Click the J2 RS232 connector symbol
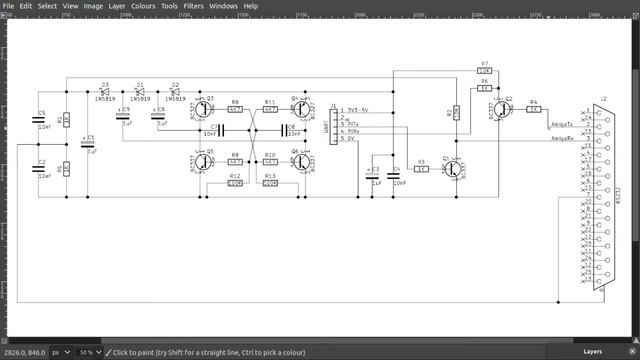The image size is (640, 360). 604,197
